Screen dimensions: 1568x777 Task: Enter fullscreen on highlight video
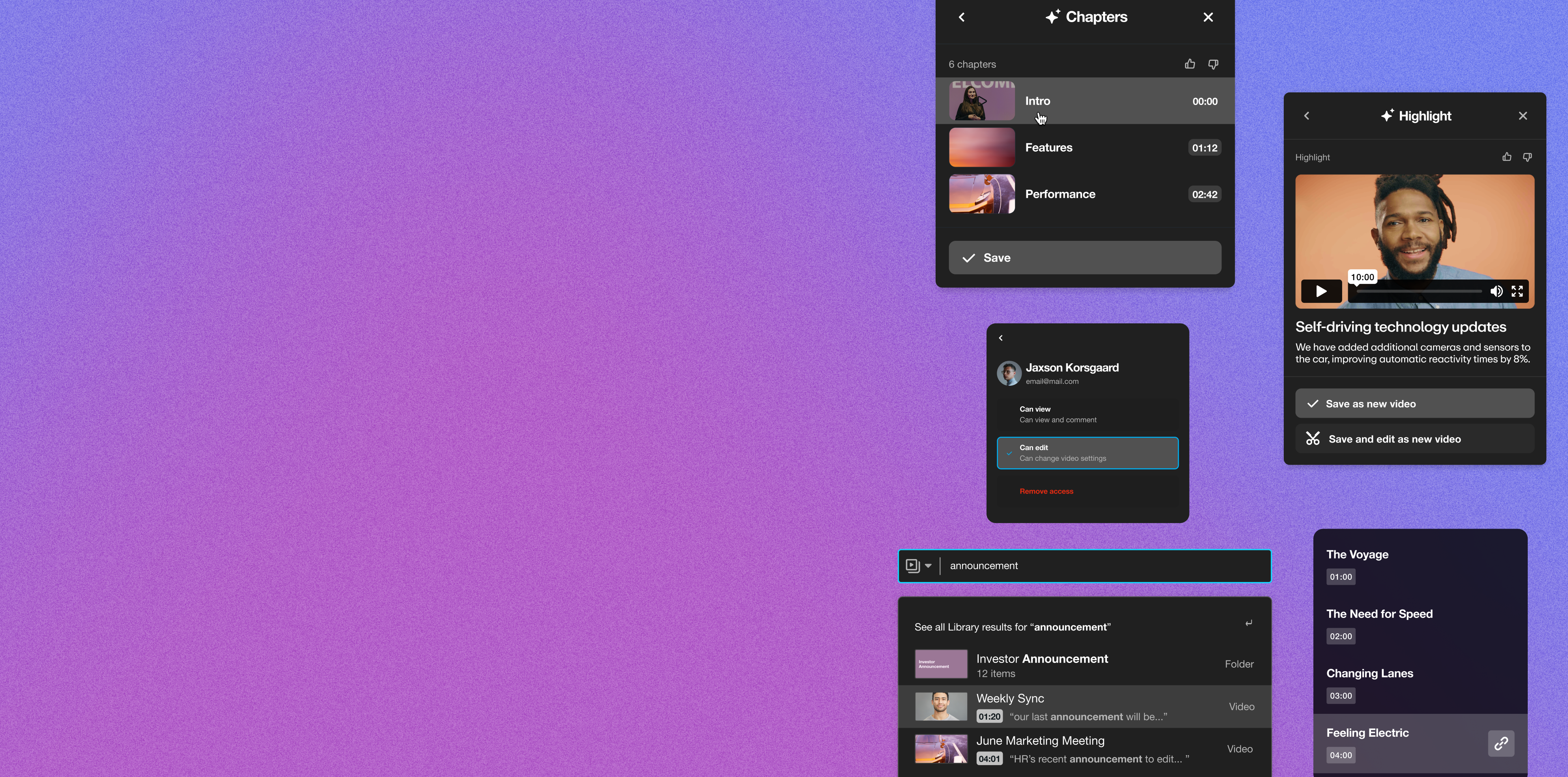[x=1517, y=292]
